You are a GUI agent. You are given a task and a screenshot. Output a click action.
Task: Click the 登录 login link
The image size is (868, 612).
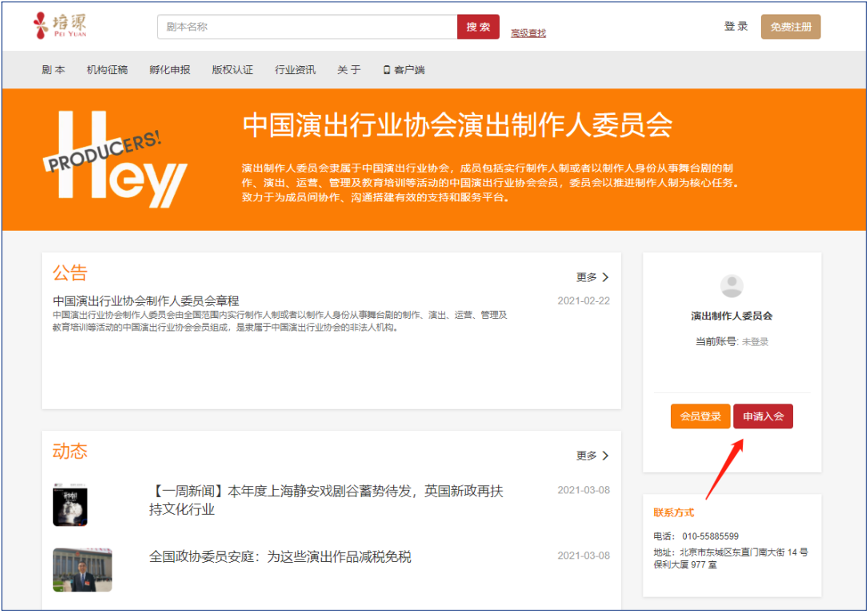tap(735, 25)
